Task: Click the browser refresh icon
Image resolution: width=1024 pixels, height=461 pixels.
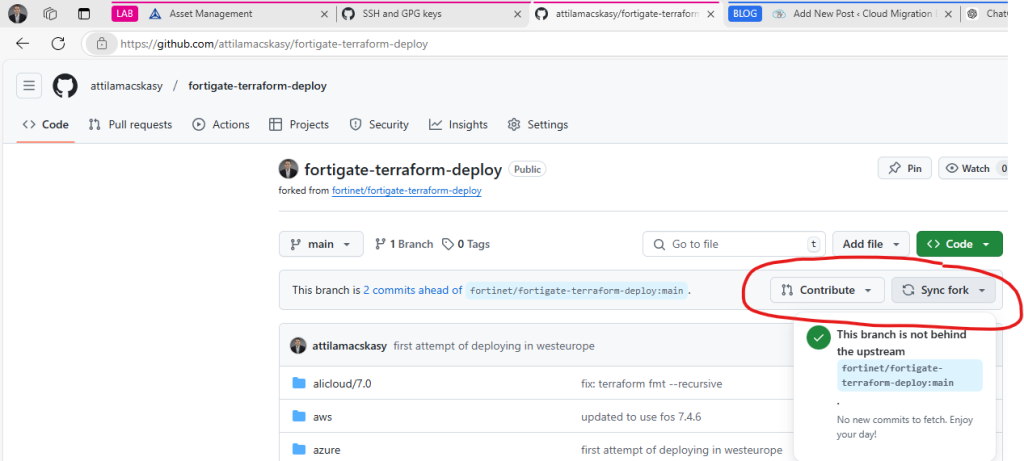Action: coord(58,44)
